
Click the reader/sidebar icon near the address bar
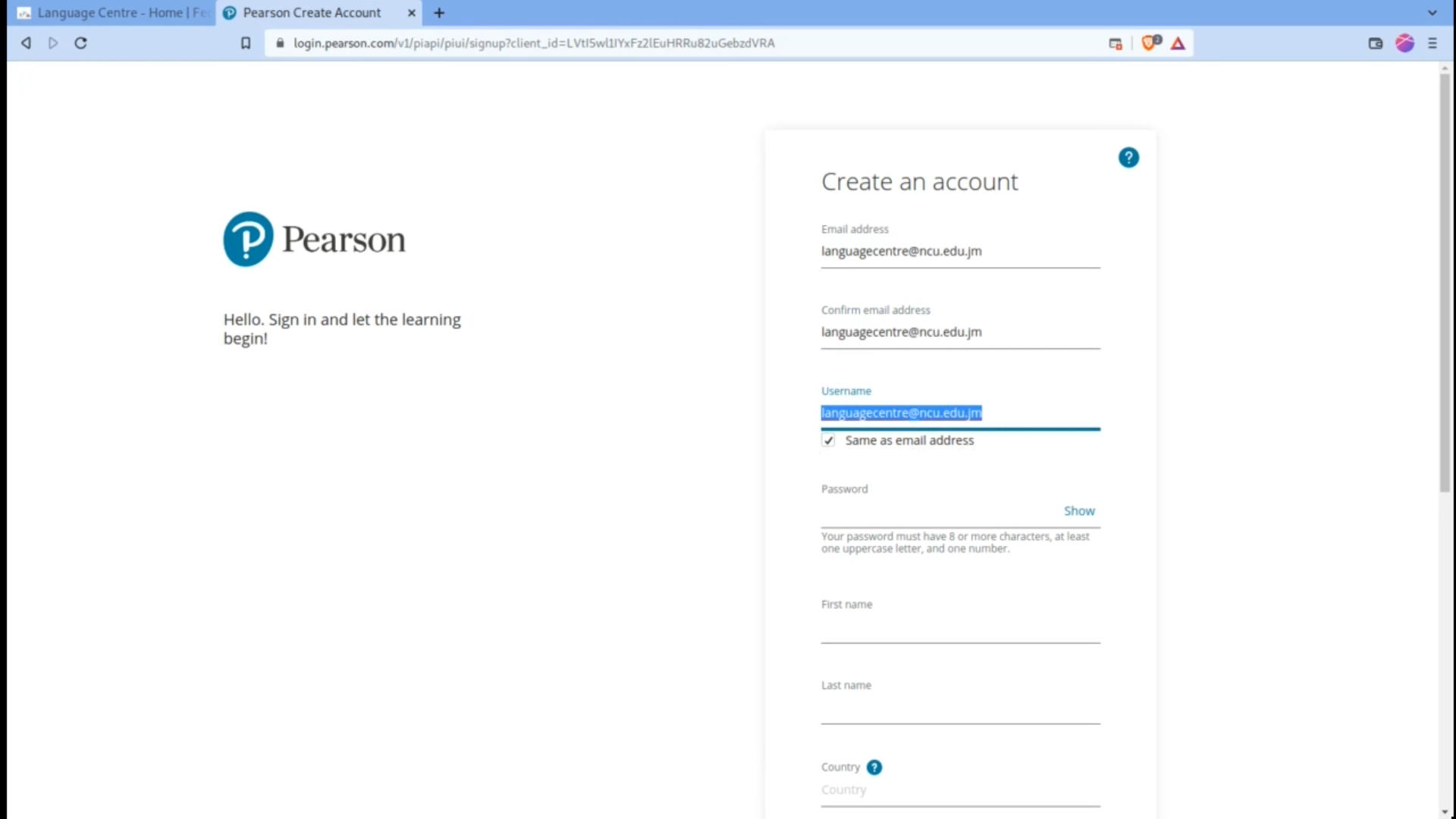(x=1115, y=44)
